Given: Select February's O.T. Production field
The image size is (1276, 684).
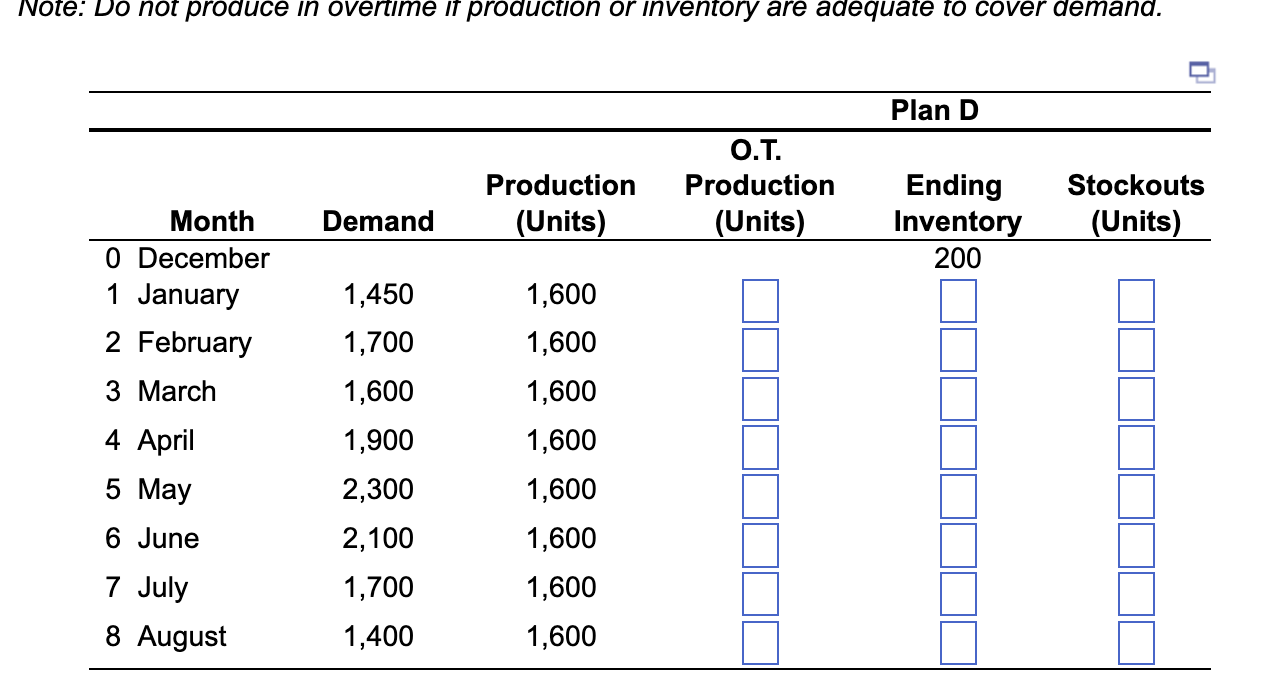Looking at the screenshot, I should coord(761,348).
